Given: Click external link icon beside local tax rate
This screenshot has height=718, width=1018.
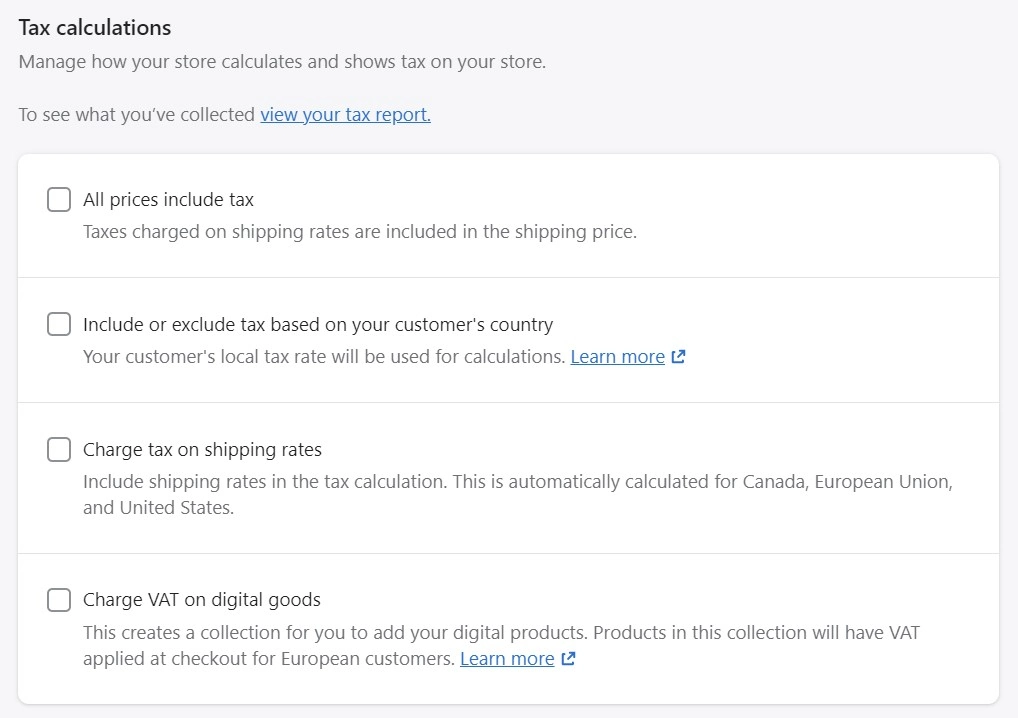Looking at the screenshot, I should tap(678, 357).
